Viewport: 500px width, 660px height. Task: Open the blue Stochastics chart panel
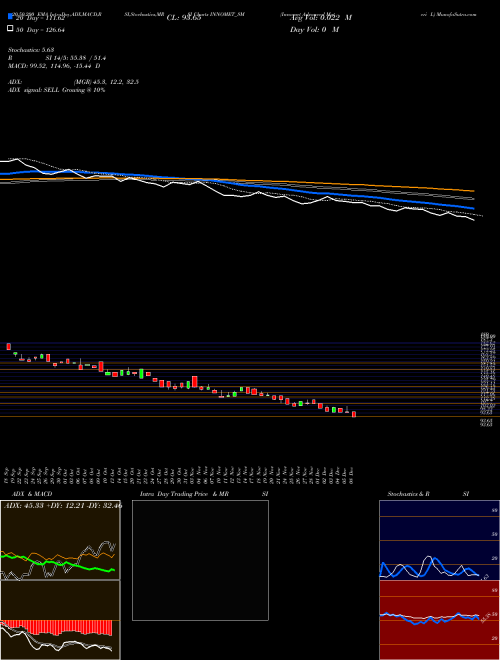click(x=439, y=540)
